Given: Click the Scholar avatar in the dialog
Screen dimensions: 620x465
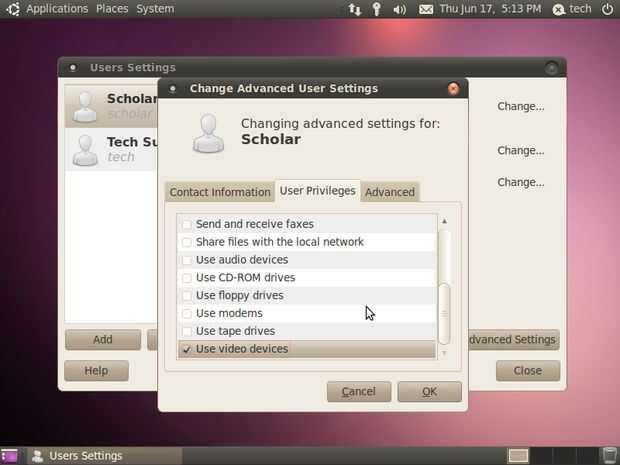Looking at the screenshot, I should click(x=208, y=133).
